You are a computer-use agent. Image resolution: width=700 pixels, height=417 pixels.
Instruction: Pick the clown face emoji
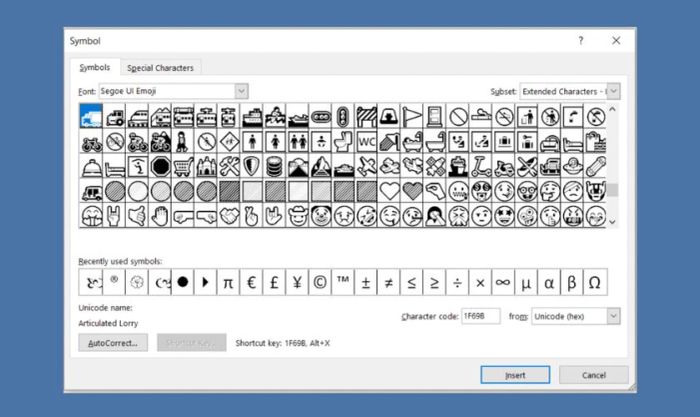[x=320, y=216]
